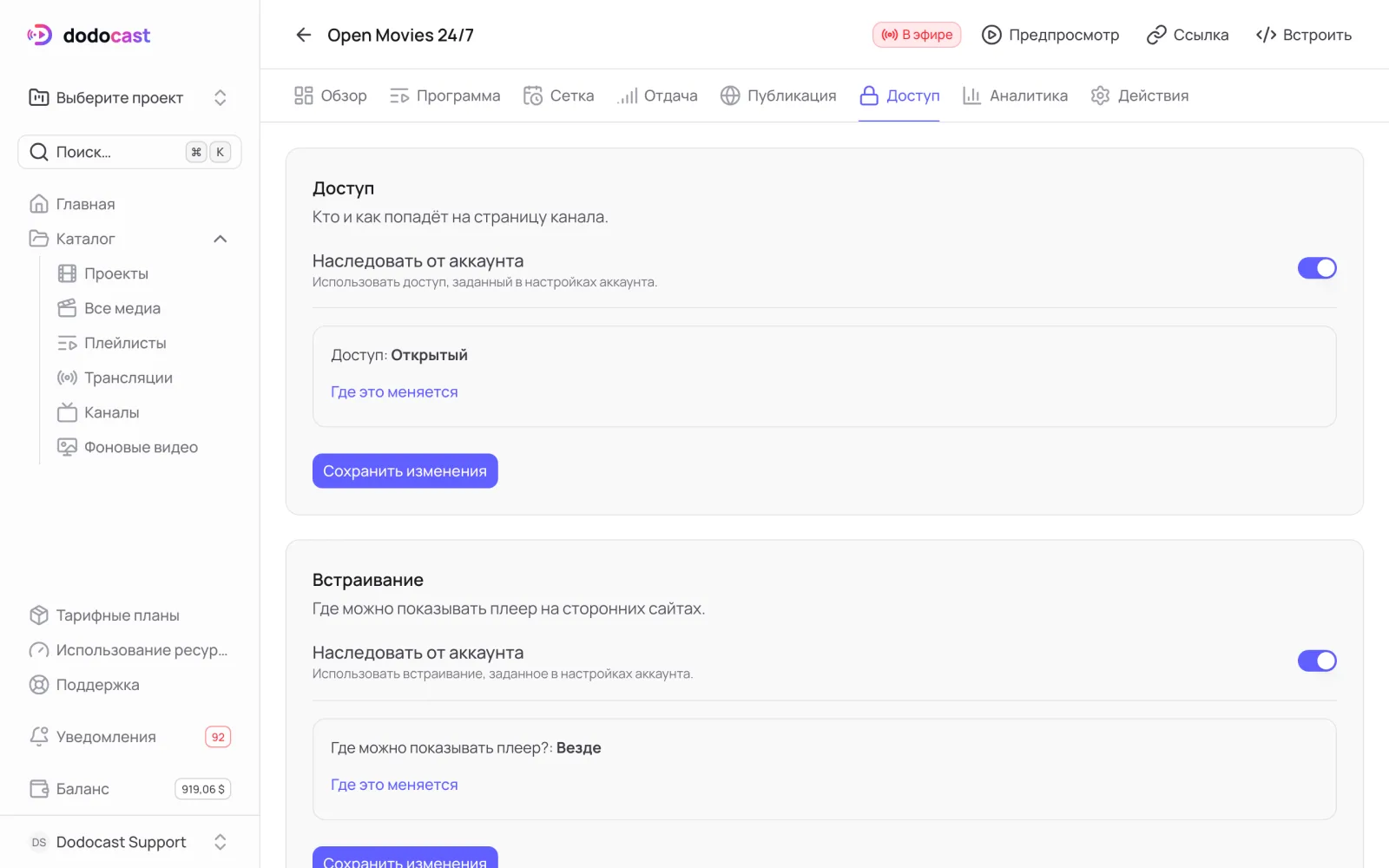Open Встроить embed code option
1389x868 pixels.
[1304, 35]
